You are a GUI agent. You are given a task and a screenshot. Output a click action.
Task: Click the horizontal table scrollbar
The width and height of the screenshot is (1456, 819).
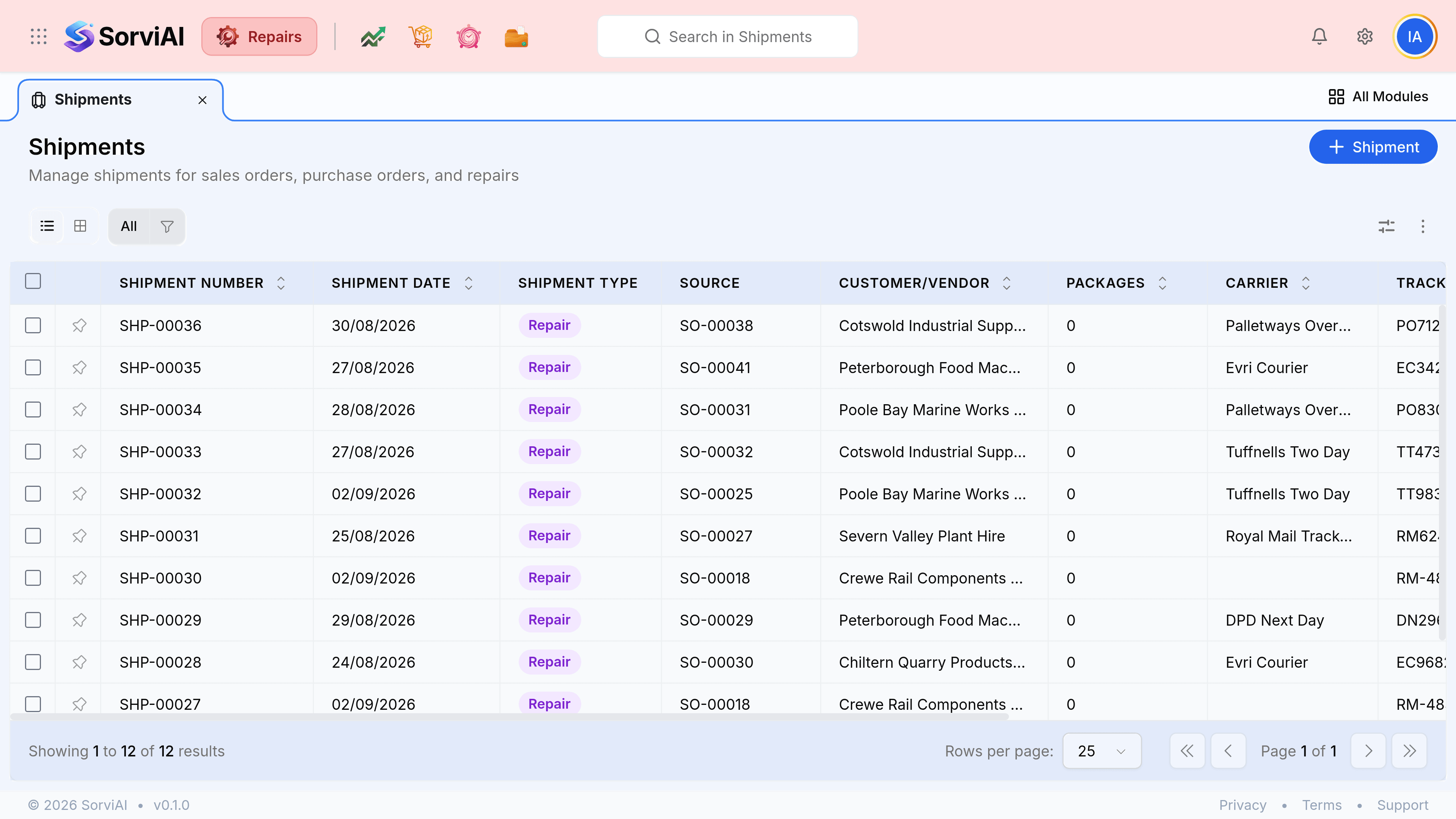509,716
